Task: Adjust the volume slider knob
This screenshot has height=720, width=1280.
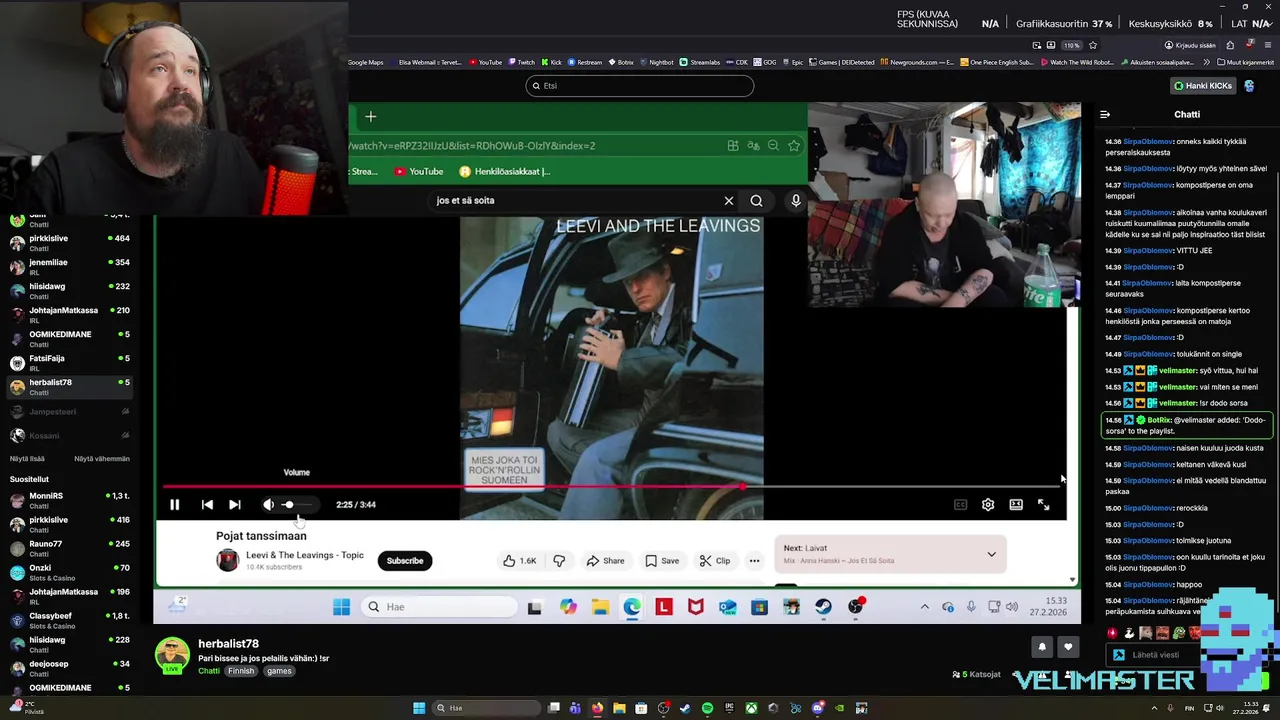Action: (288, 505)
